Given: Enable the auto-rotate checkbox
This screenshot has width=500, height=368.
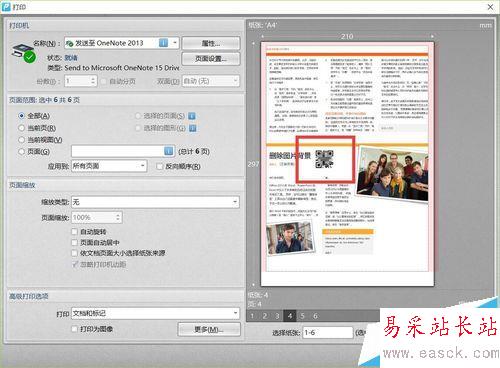Looking at the screenshot, I should pos(75,232).
